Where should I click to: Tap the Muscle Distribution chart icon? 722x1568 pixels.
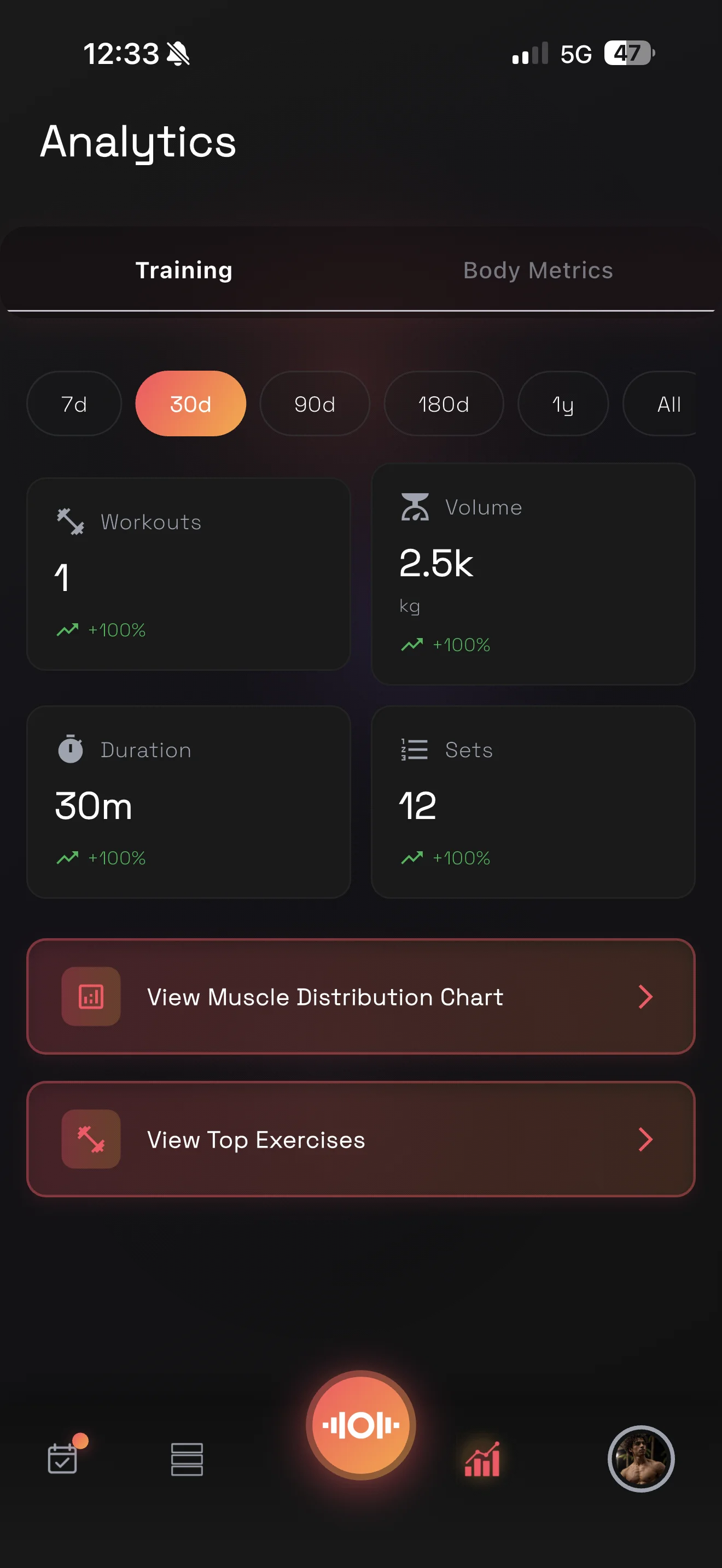[x=91, y=997]
